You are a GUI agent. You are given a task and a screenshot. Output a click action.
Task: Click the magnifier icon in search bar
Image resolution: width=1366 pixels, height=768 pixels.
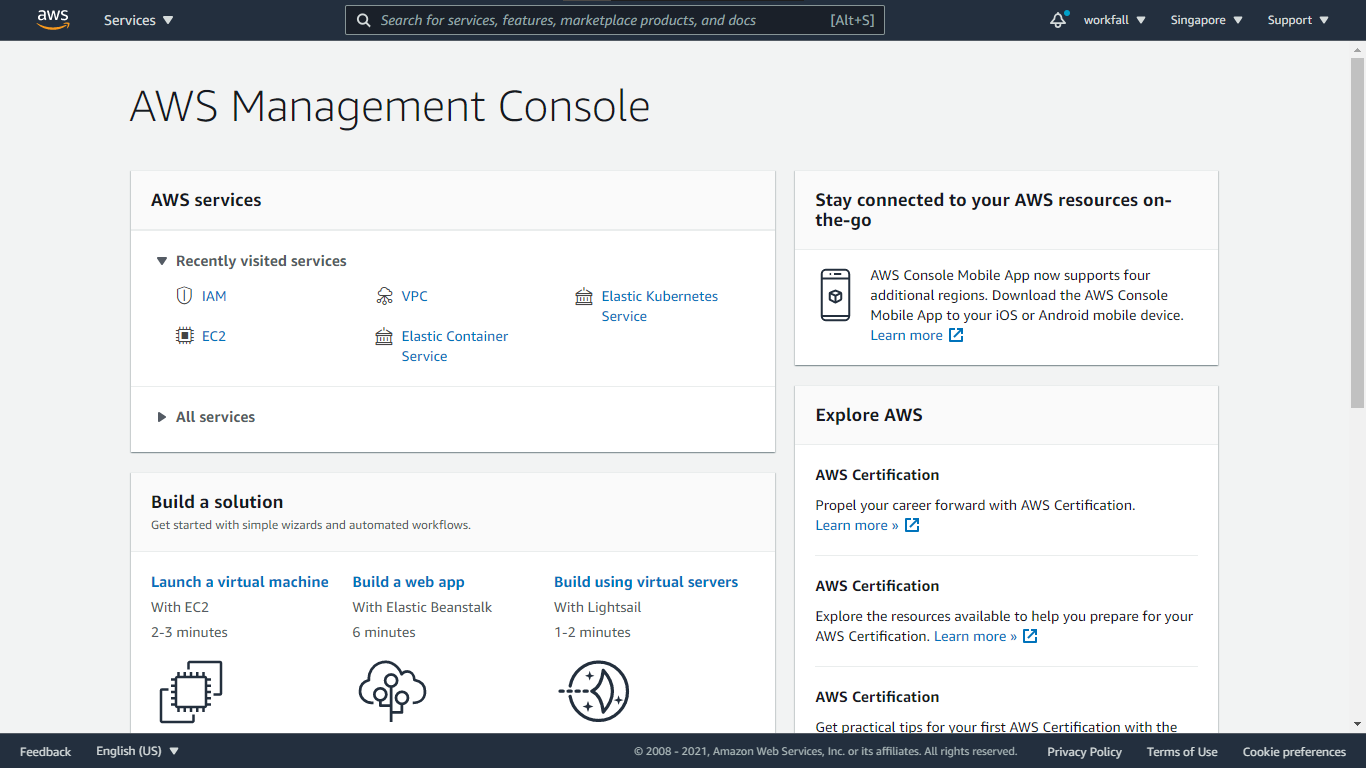pyautogui.click(x=364, y=20)
